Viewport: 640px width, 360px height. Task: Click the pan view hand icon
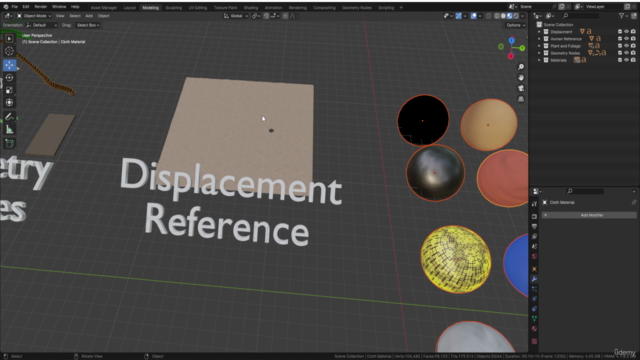pyautogui.click(x=521, y=78)
